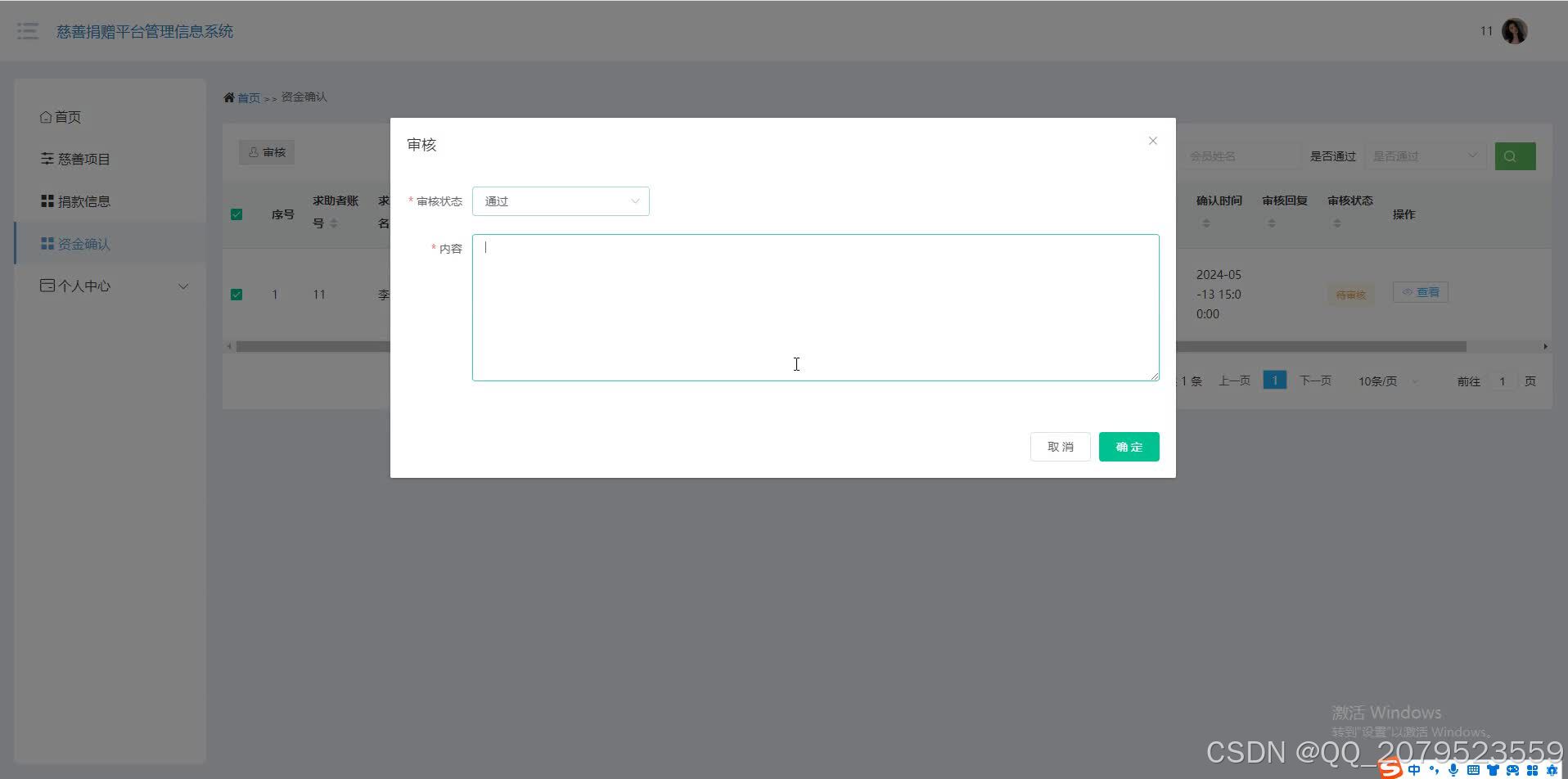
Task: Click the game controller icon in IME bar
Action: point(1512,770)
